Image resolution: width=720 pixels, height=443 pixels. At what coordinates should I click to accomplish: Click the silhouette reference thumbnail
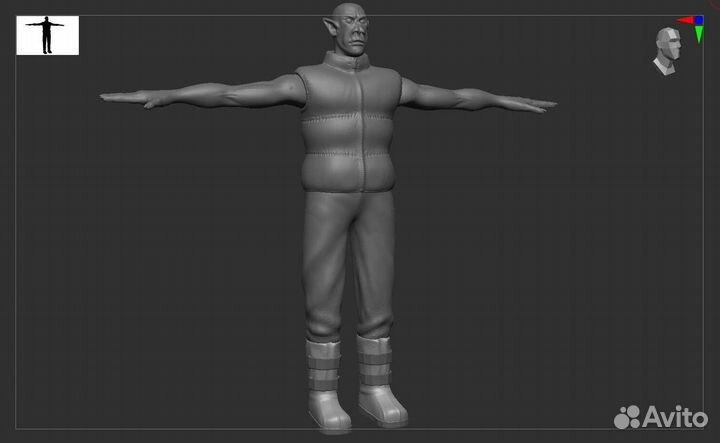coord(47,35)
